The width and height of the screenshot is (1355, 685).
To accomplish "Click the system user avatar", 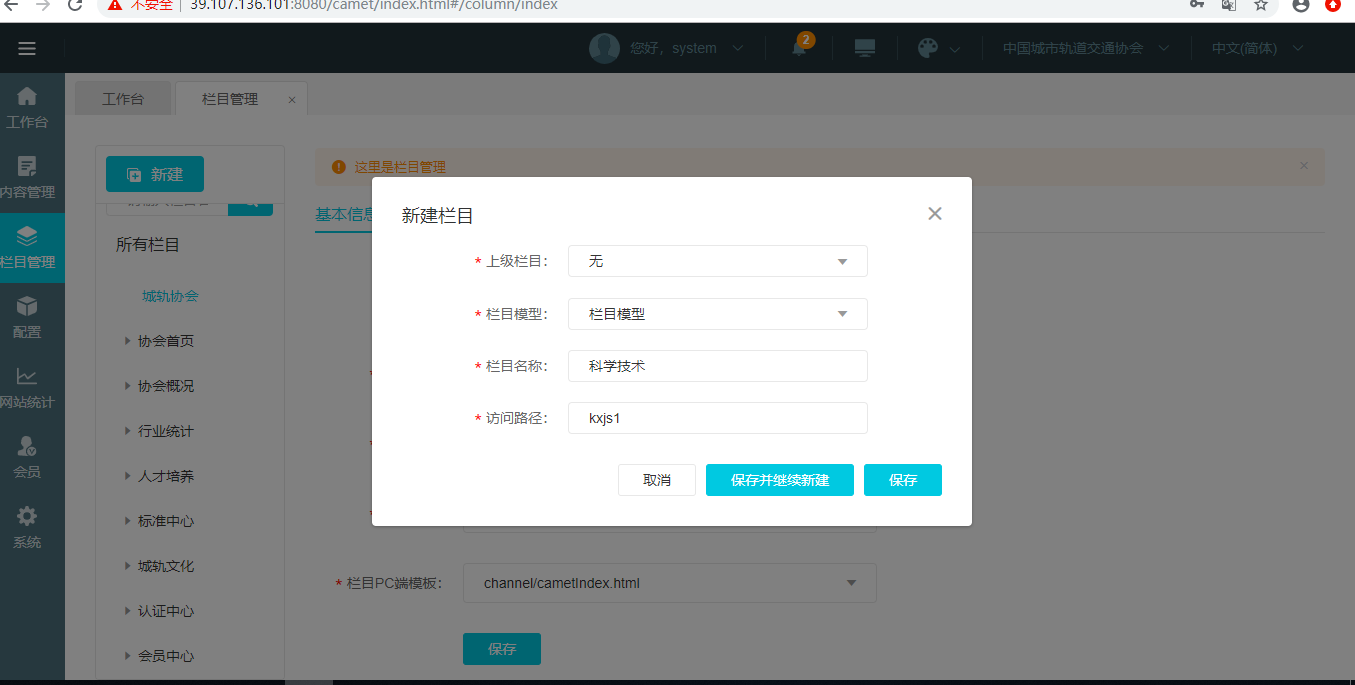I will (x=604, y=48).
